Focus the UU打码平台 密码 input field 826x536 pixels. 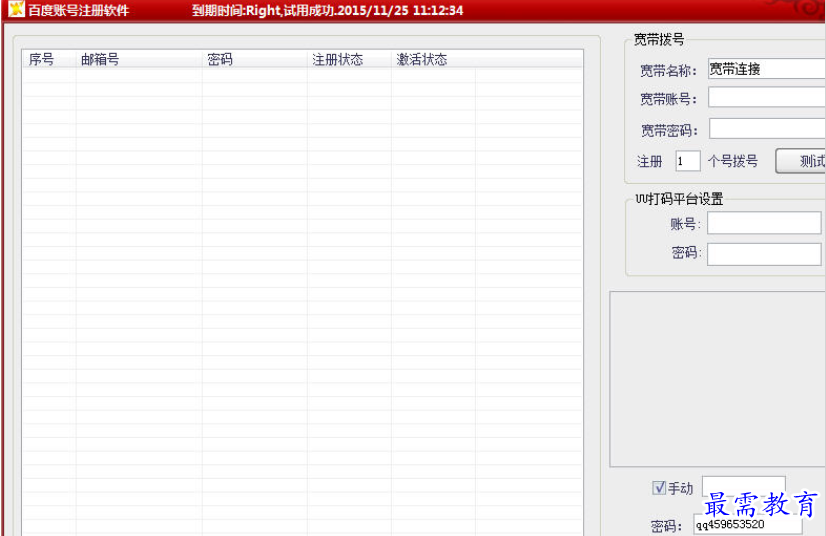tap(764, 255)
